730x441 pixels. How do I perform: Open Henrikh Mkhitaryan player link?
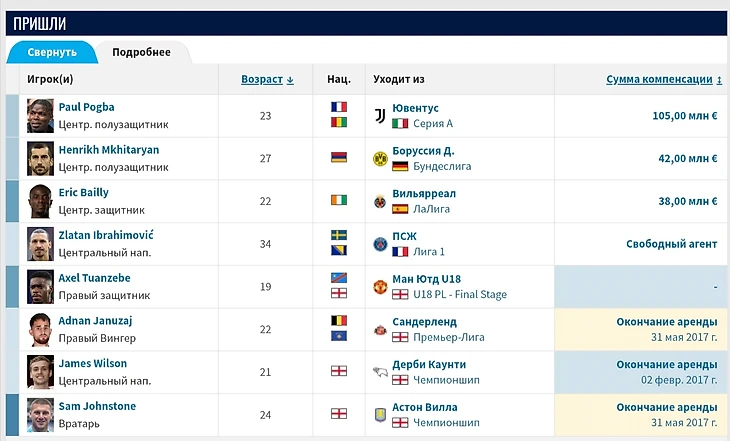[109, 150]
